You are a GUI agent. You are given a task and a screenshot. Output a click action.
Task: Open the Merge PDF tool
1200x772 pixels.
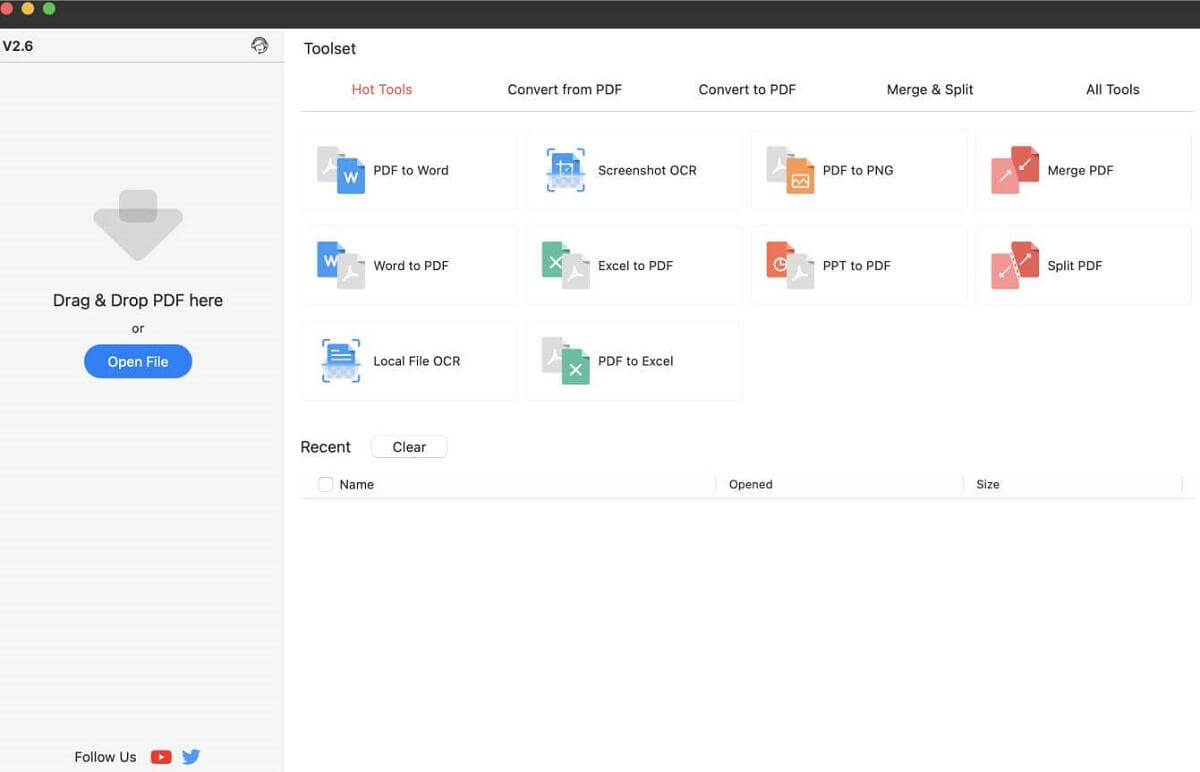pyautogui.click(x=1080, y=170)
